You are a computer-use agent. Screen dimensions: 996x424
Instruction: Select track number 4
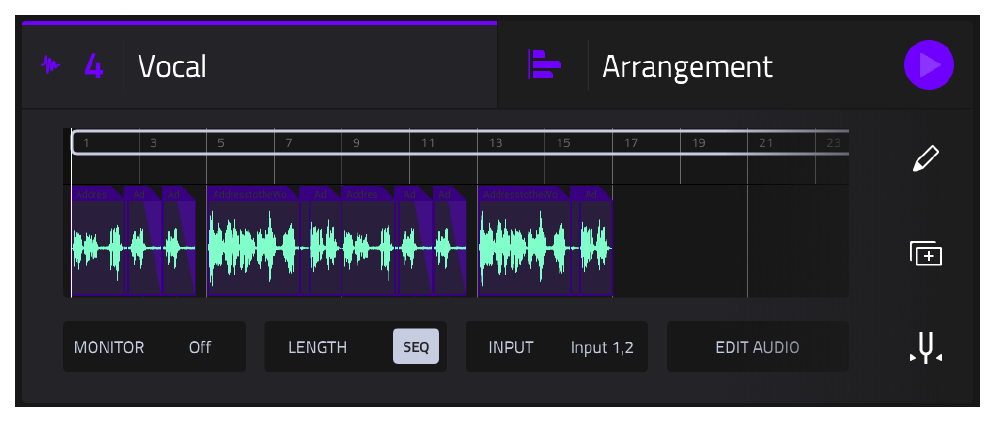(93, 66)
